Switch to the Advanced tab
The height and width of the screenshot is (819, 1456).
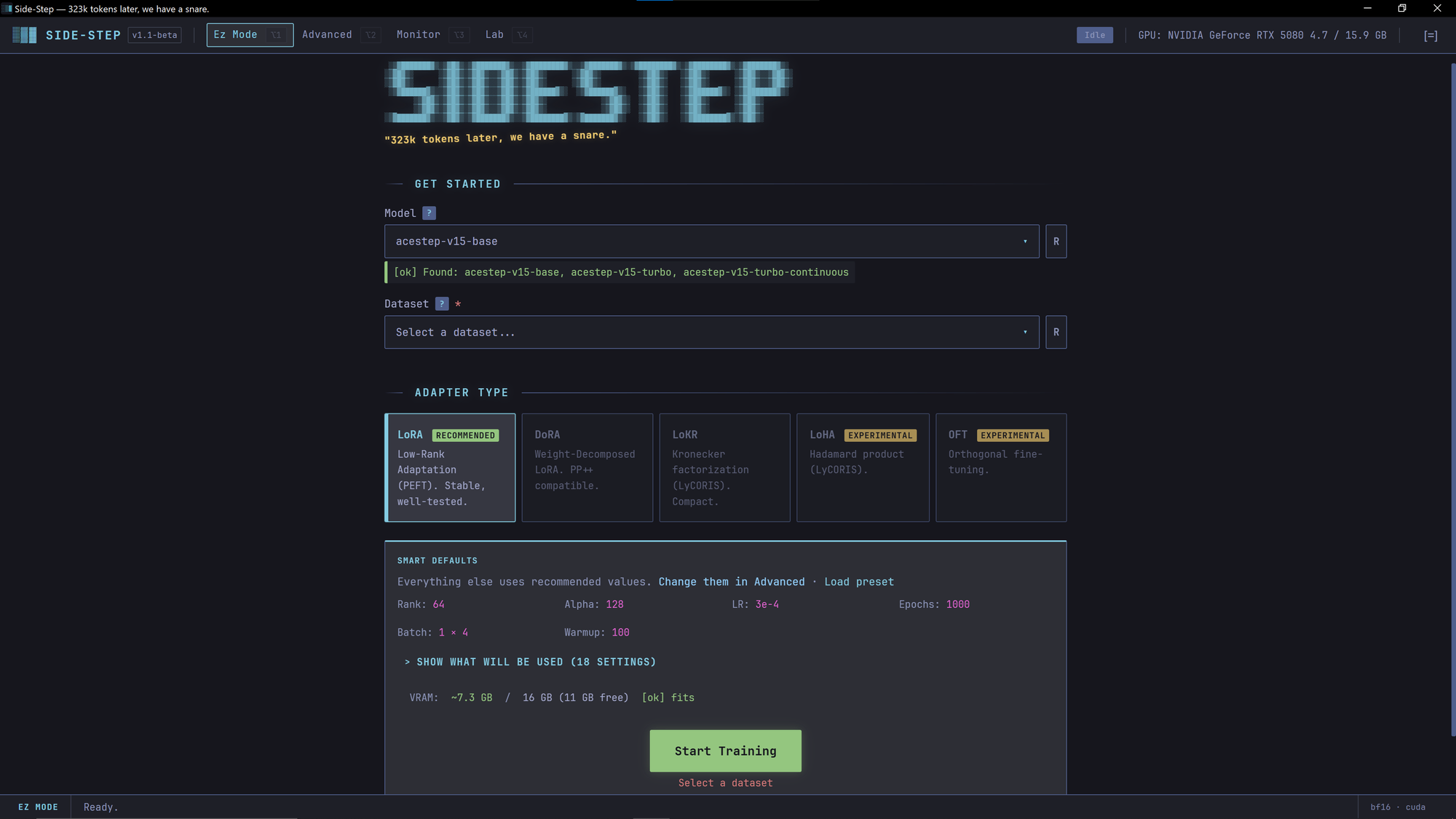(328, 35)
